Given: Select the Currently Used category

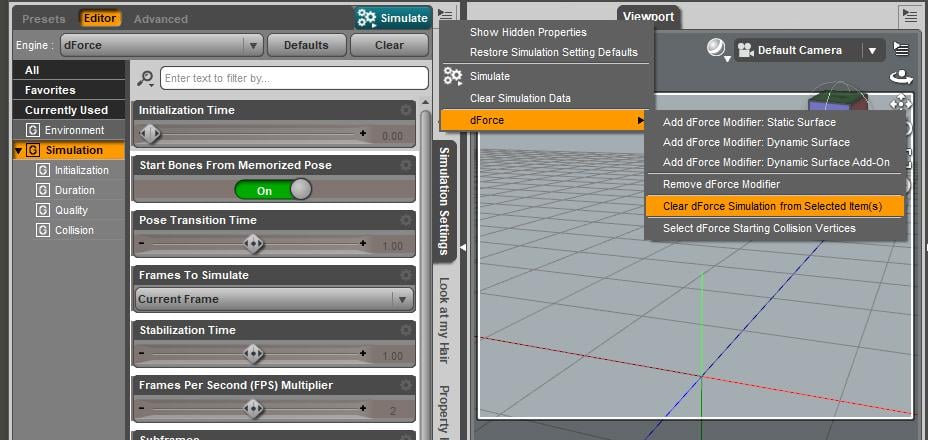Looking at the screenshot, I should point(69,110).
